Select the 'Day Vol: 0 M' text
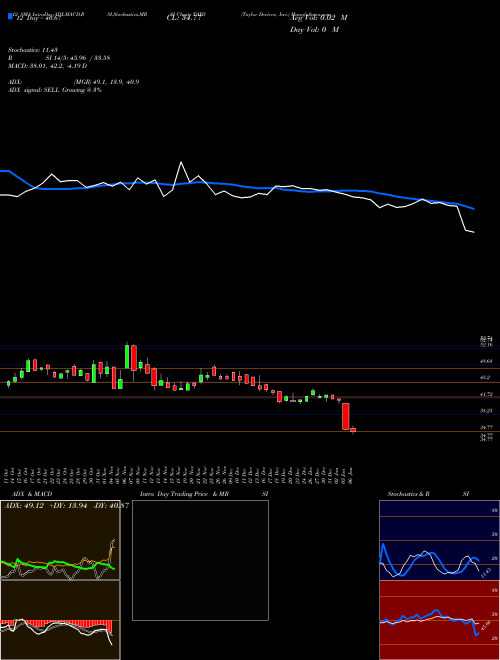500x660 pixels. tap(314, 29)
